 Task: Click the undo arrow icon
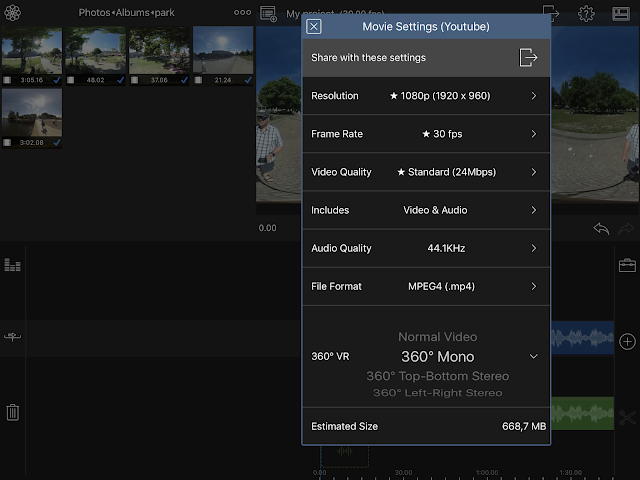[x=601, y=228]
